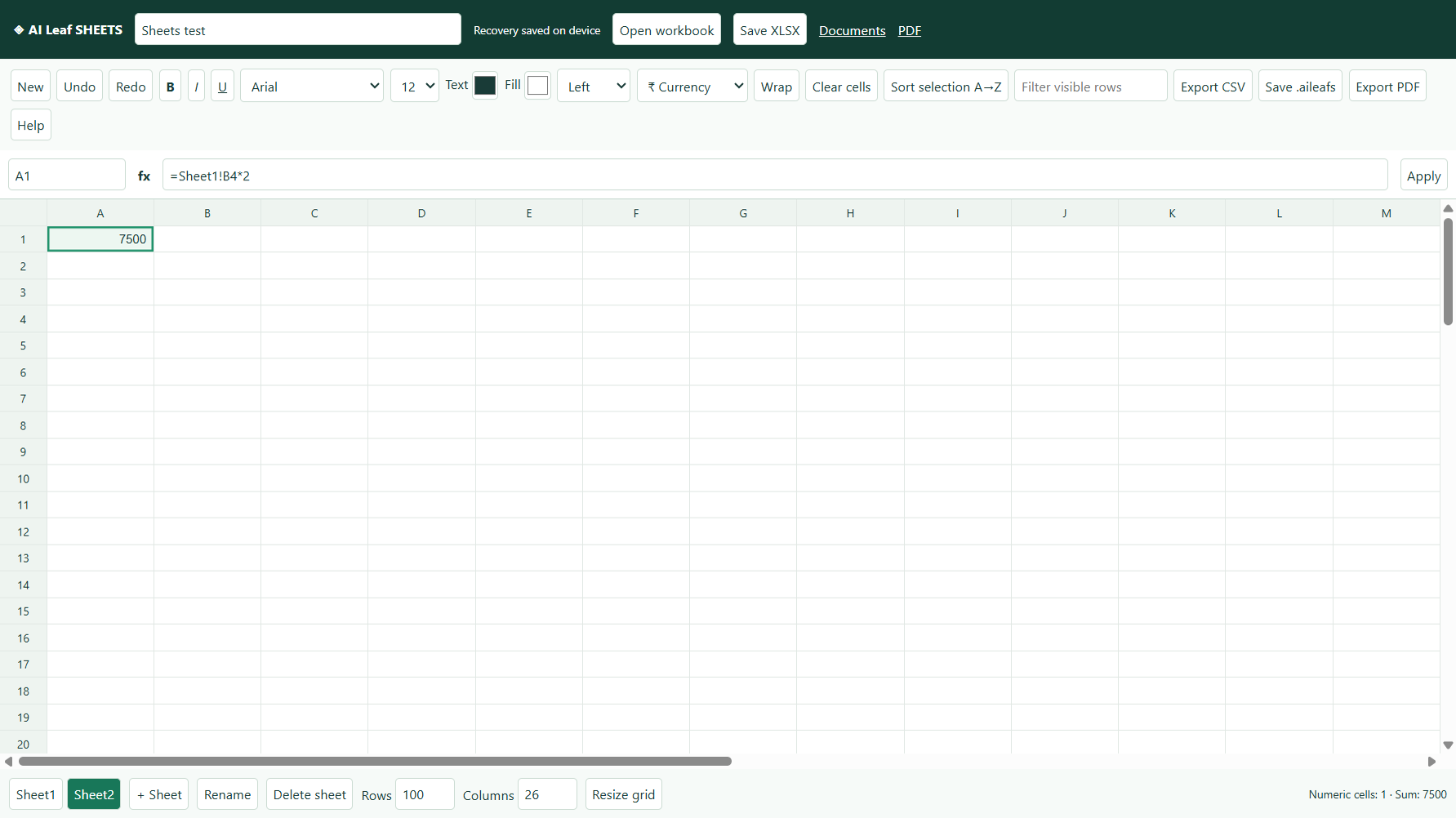Click Open workbook button
Image resolution: width=1456 pixels, height=818 pixels.
point(666,29)
